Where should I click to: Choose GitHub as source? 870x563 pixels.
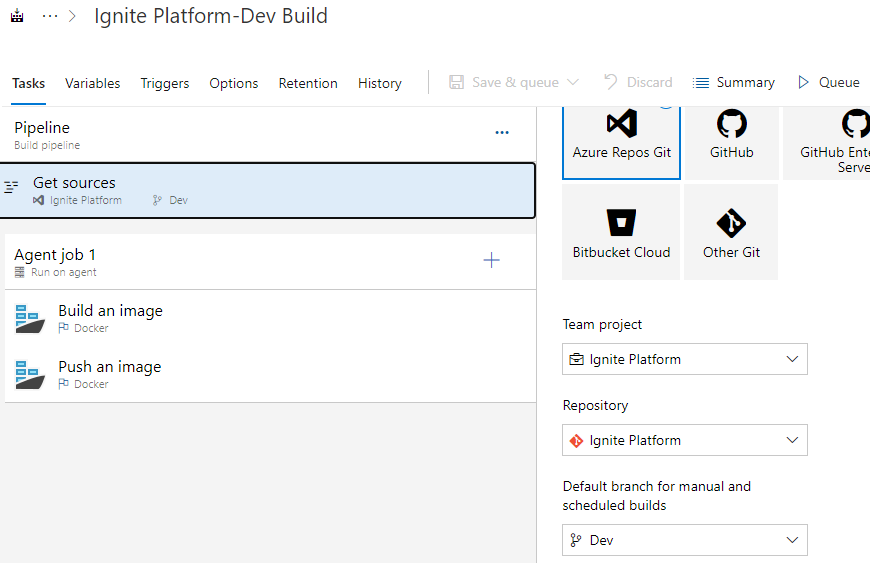point(732,143)
